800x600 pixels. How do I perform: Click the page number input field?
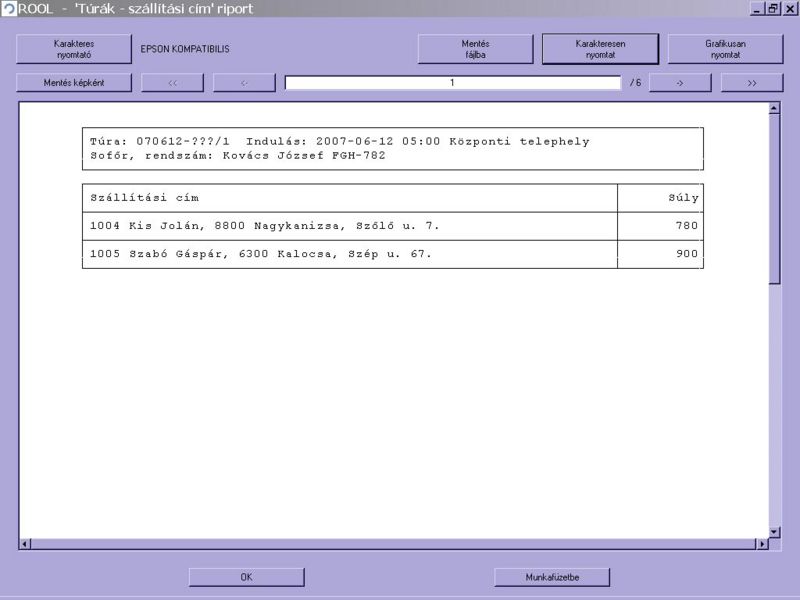coord(452,83)
